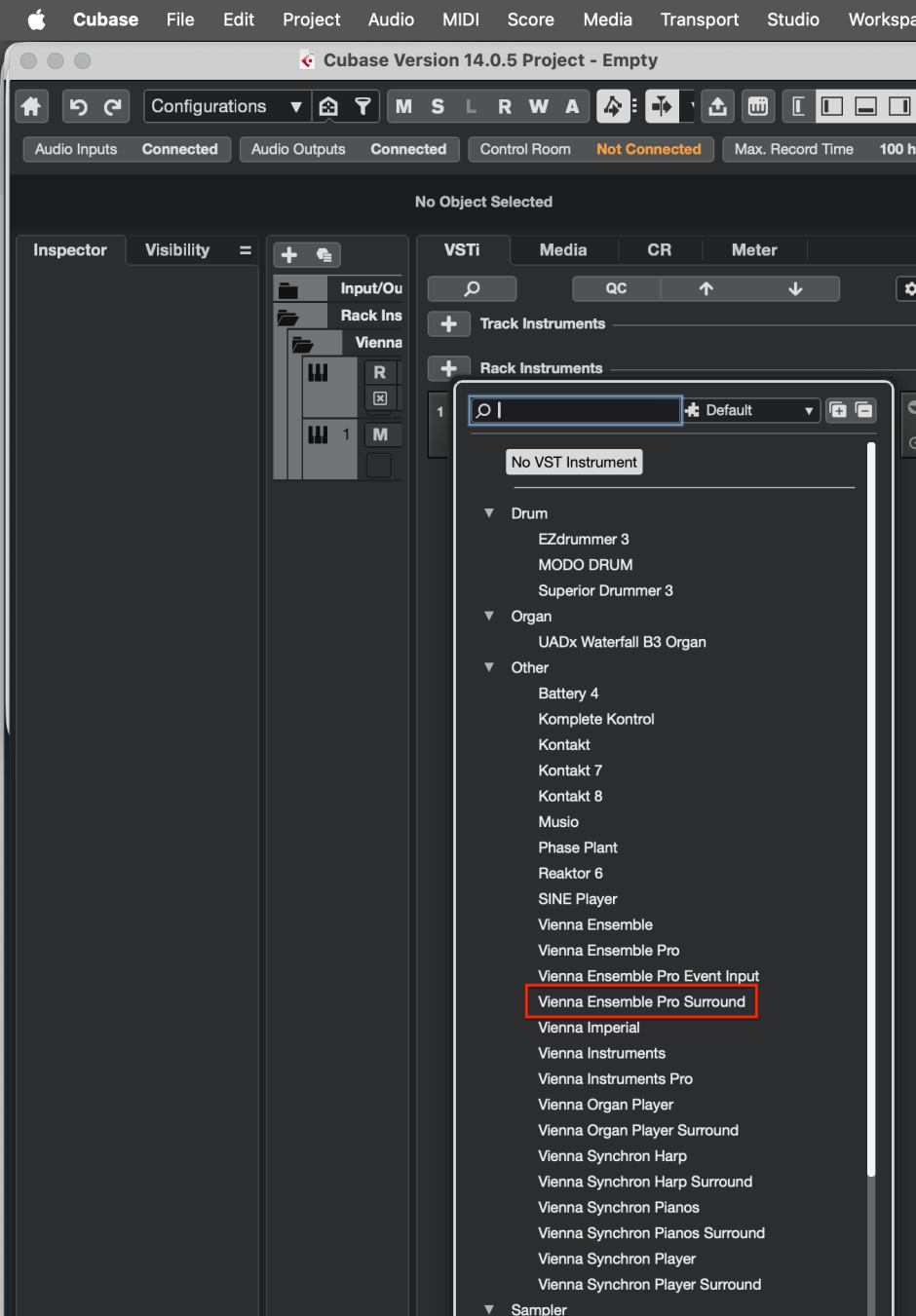The width and height of the screenshot is (916, 1316).
Task: Collapse the Drum category in the list
Action: pos(489,513)
